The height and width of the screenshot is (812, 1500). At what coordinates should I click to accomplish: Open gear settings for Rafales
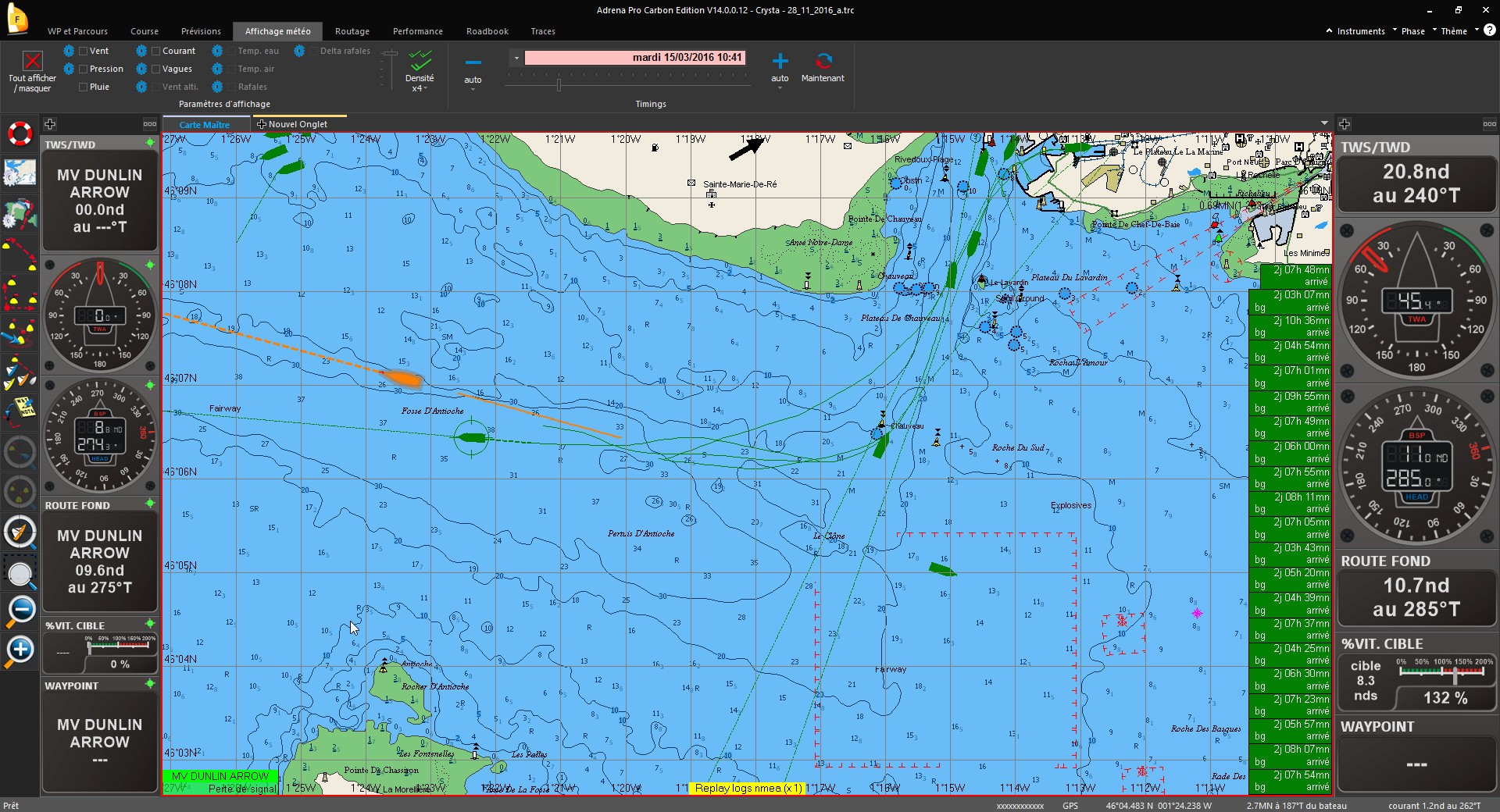217,87
